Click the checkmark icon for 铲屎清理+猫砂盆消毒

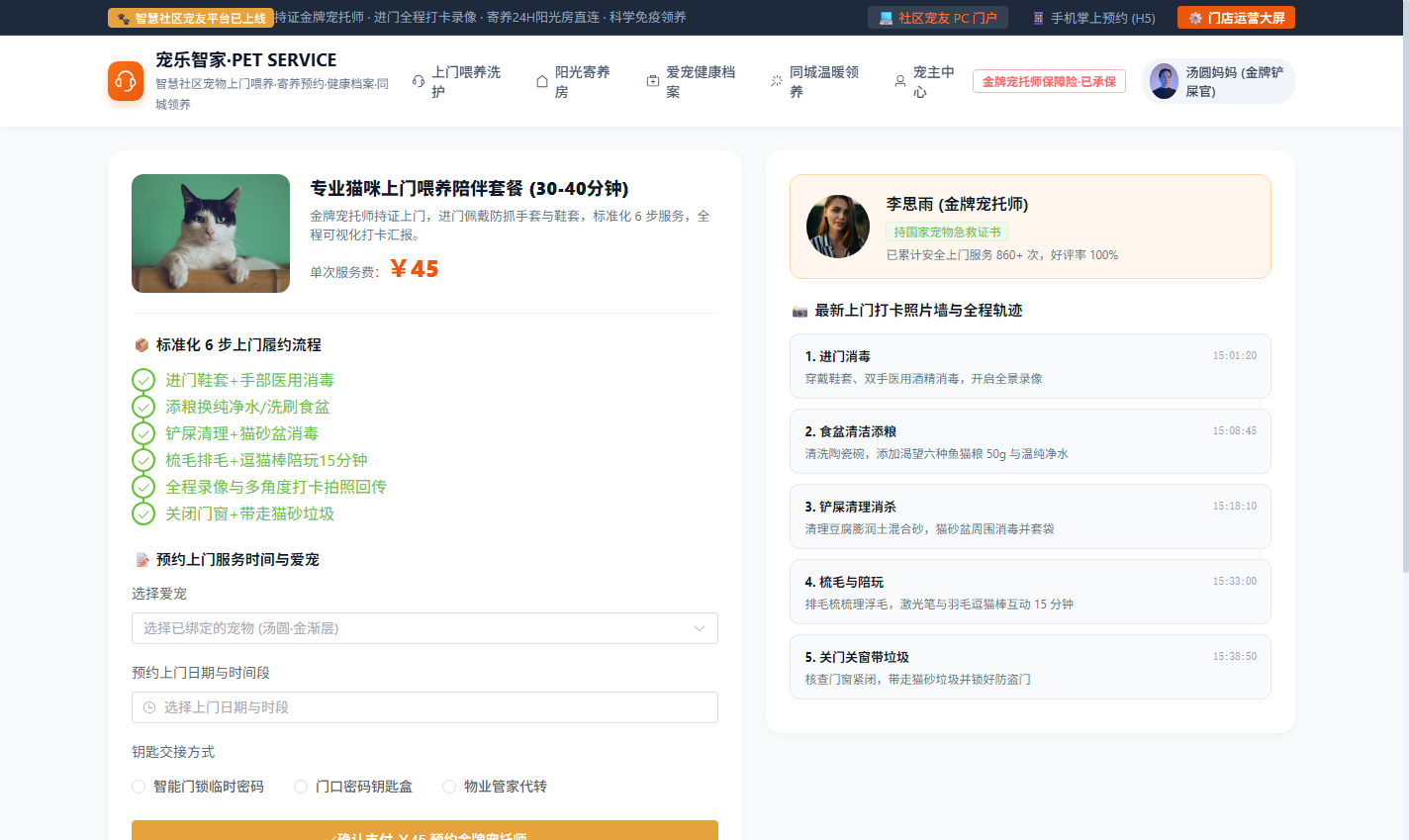(x=143, y=433)
